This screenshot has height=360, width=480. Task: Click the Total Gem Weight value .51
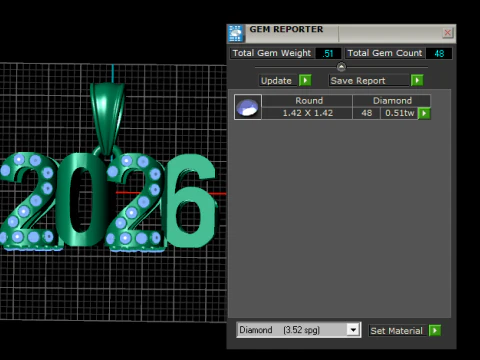[x=328, y=53]
